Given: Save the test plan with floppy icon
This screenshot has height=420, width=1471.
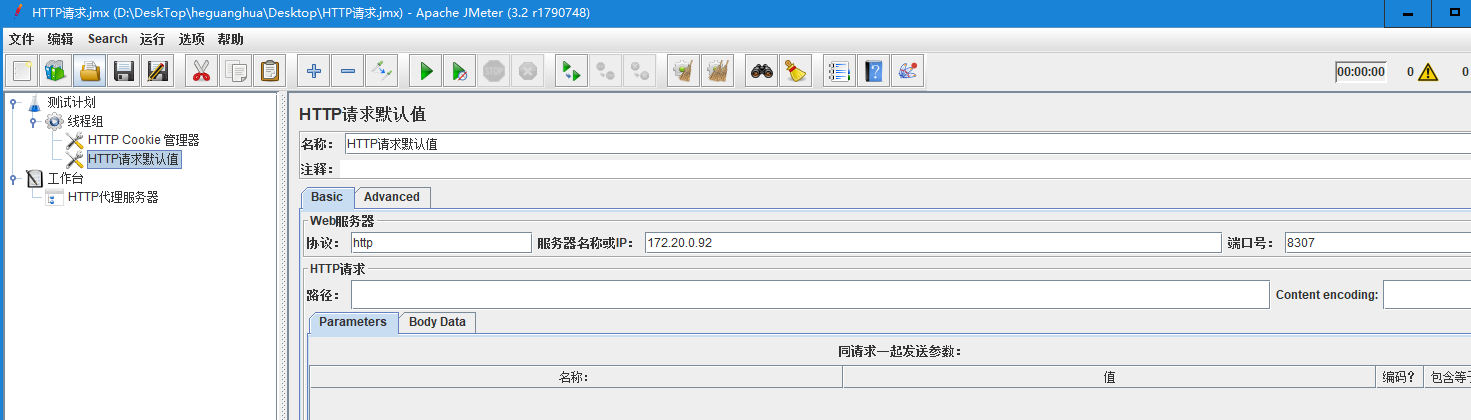Looking at the screenshot, I should pos(124,71).
